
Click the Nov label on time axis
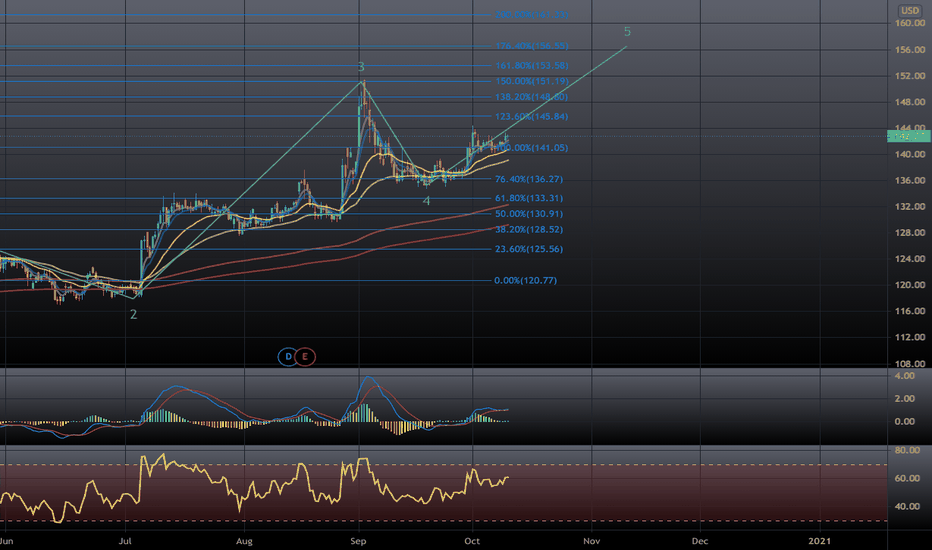click(591, 541)
